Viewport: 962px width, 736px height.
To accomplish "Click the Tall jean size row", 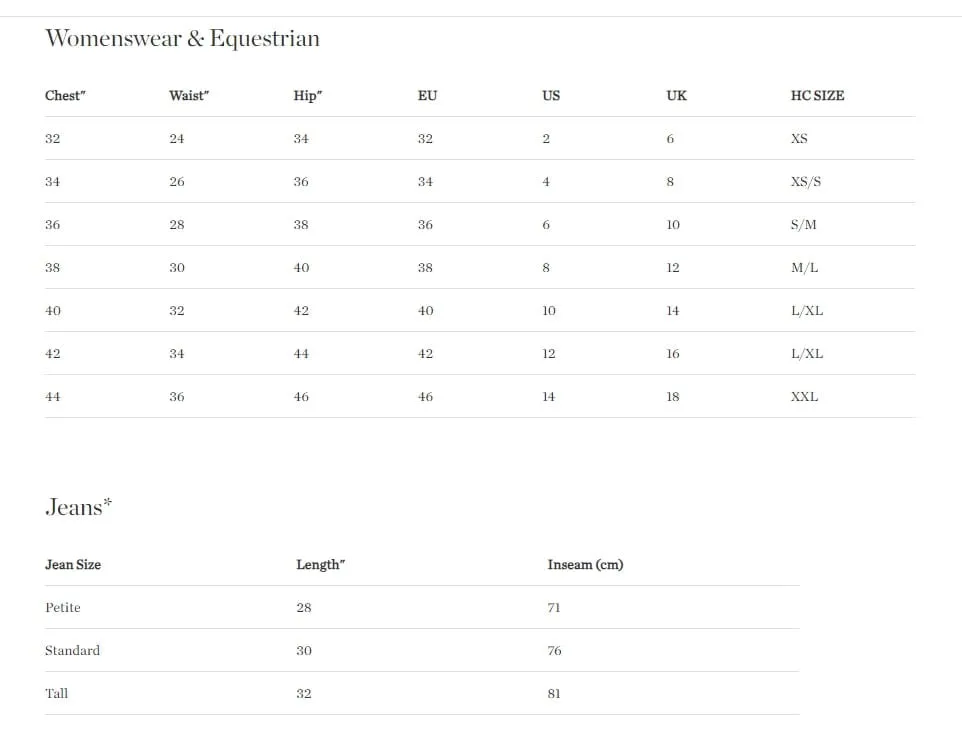I will (422, 693).
